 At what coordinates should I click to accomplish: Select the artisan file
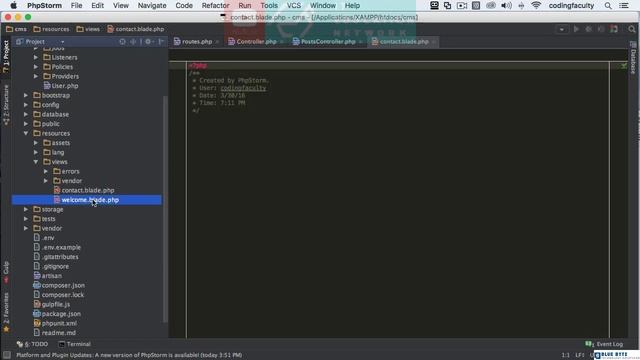coord(48,276)
